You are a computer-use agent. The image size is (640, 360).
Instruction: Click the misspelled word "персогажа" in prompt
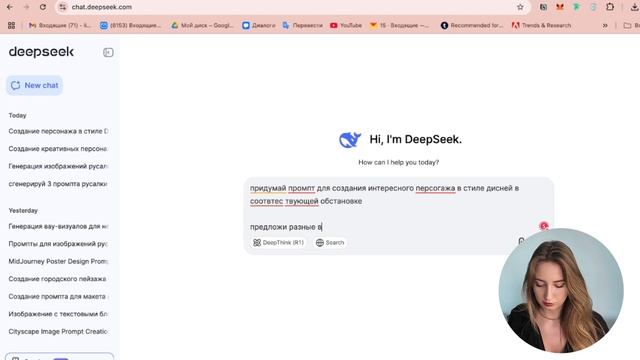click(x=435, y=188)
